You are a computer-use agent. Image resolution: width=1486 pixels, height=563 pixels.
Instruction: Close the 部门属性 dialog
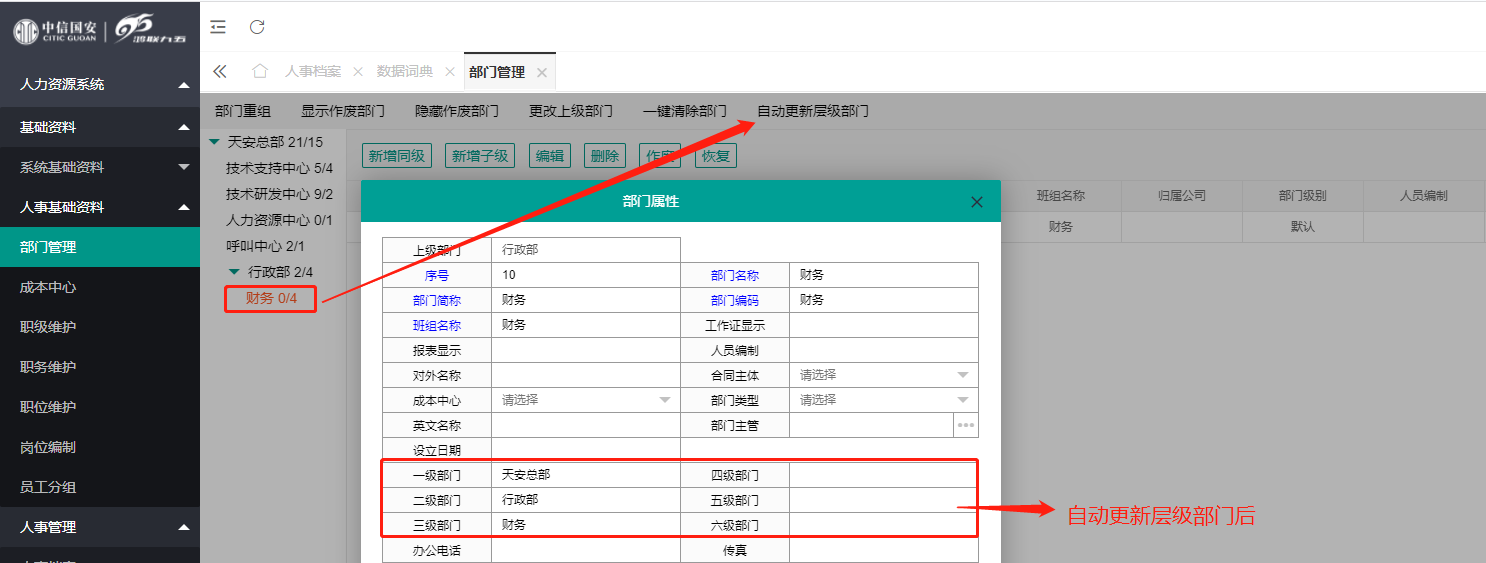[x=977, y=202]
